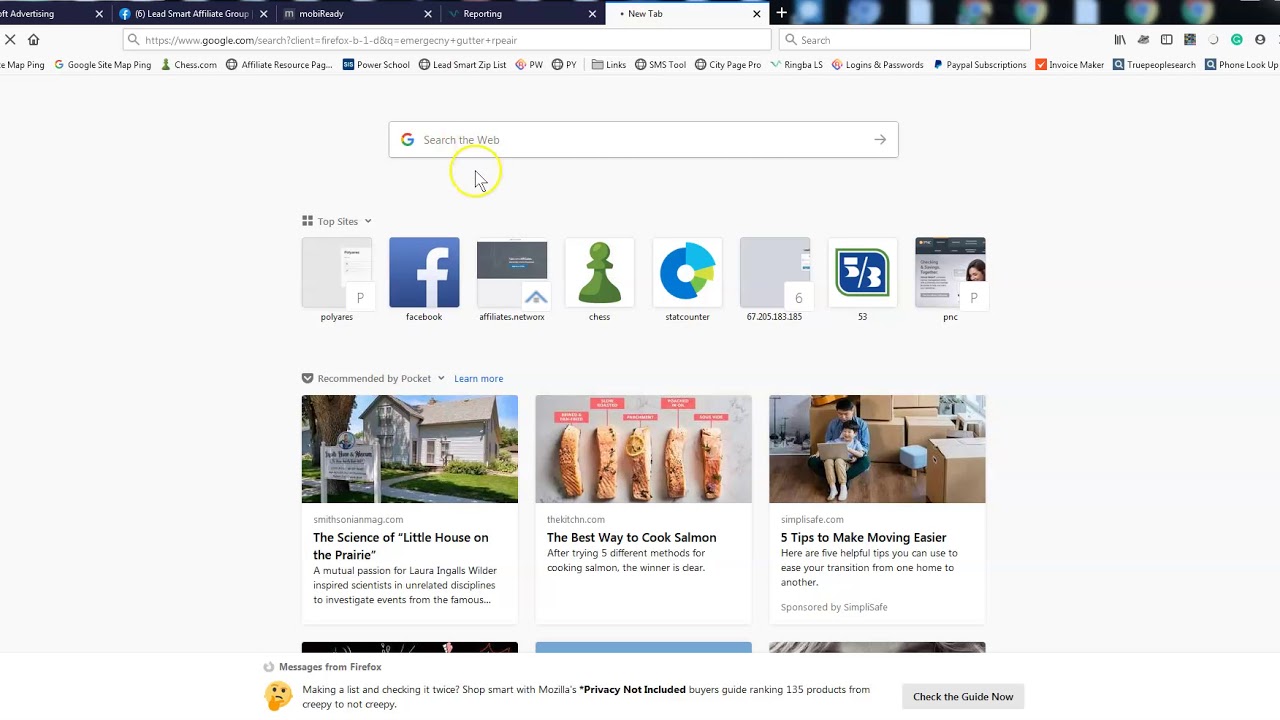Open Phone Look Up bookmark

tap(1241, 65)
